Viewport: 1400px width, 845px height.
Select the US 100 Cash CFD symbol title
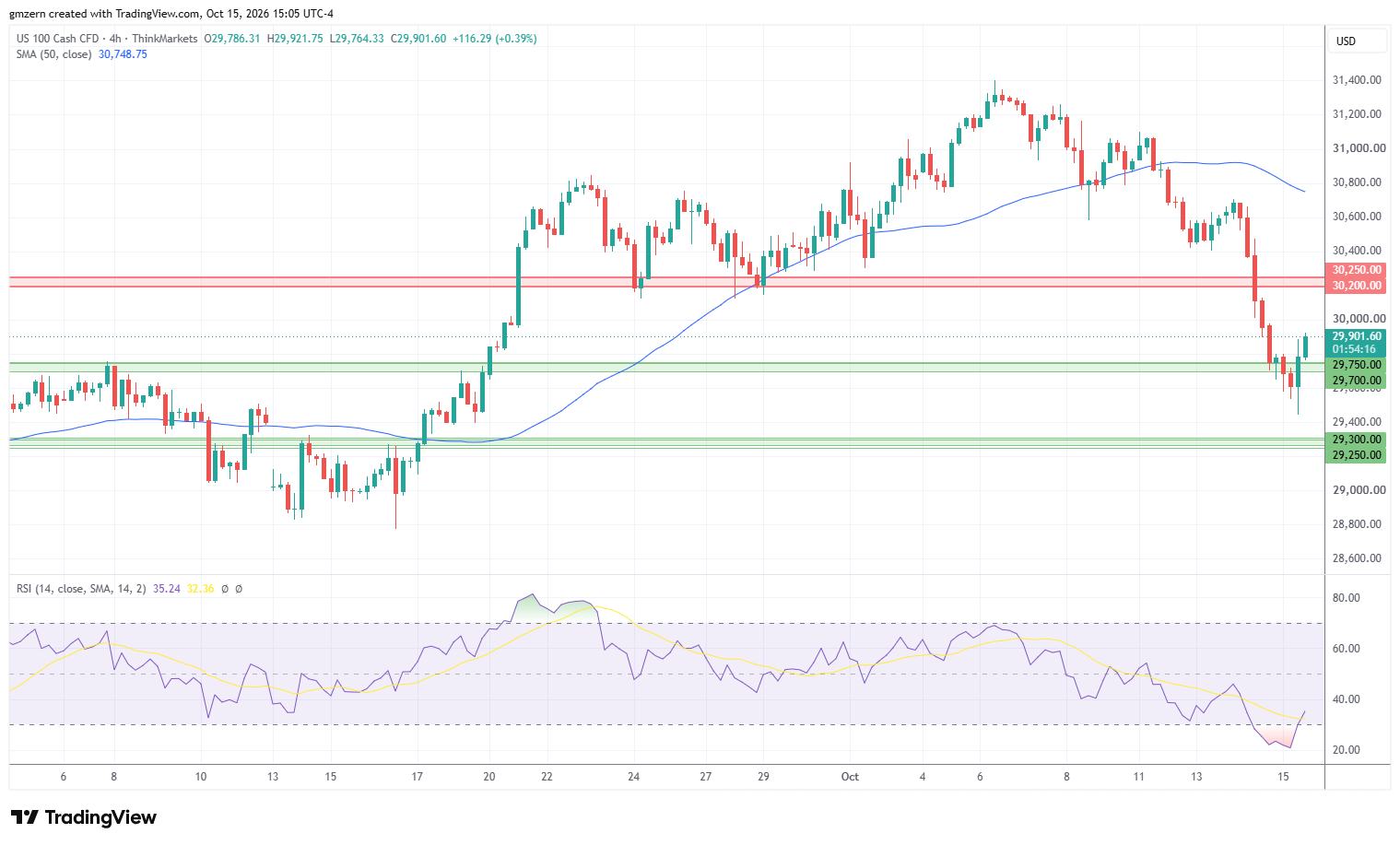57,39
